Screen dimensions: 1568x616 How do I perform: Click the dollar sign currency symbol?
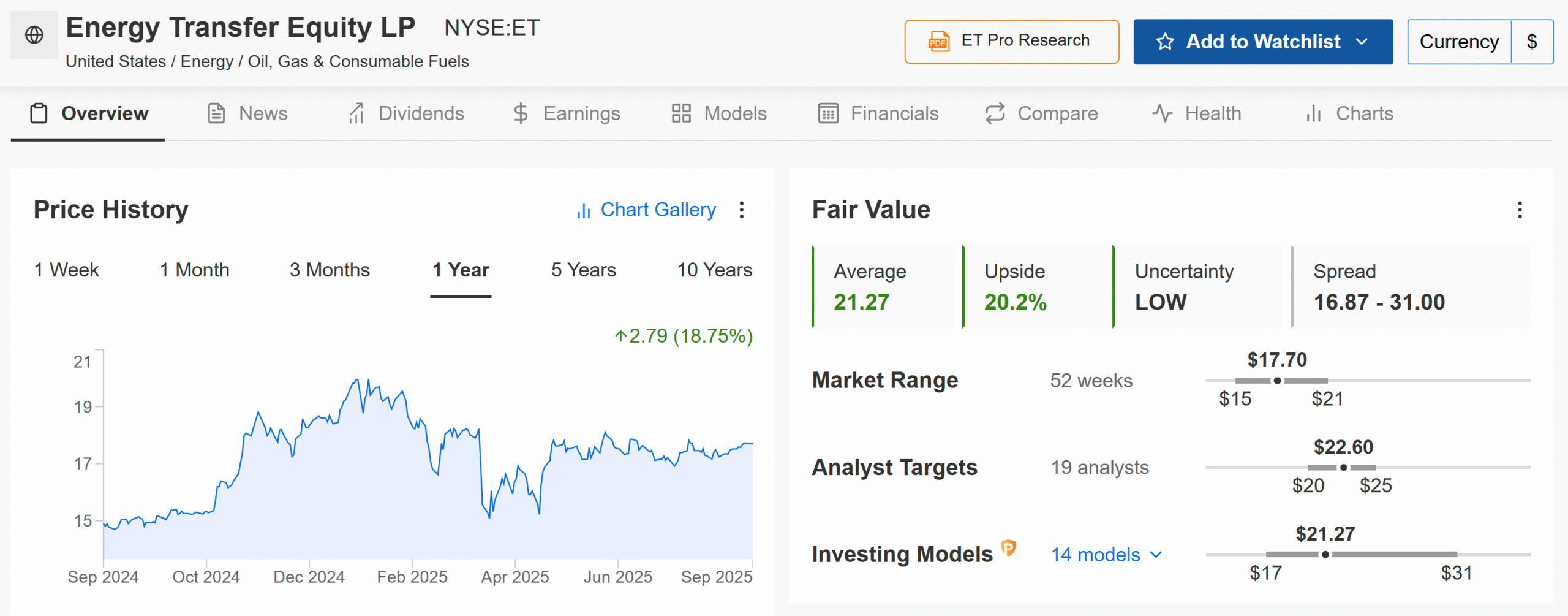click(1532, 42)
